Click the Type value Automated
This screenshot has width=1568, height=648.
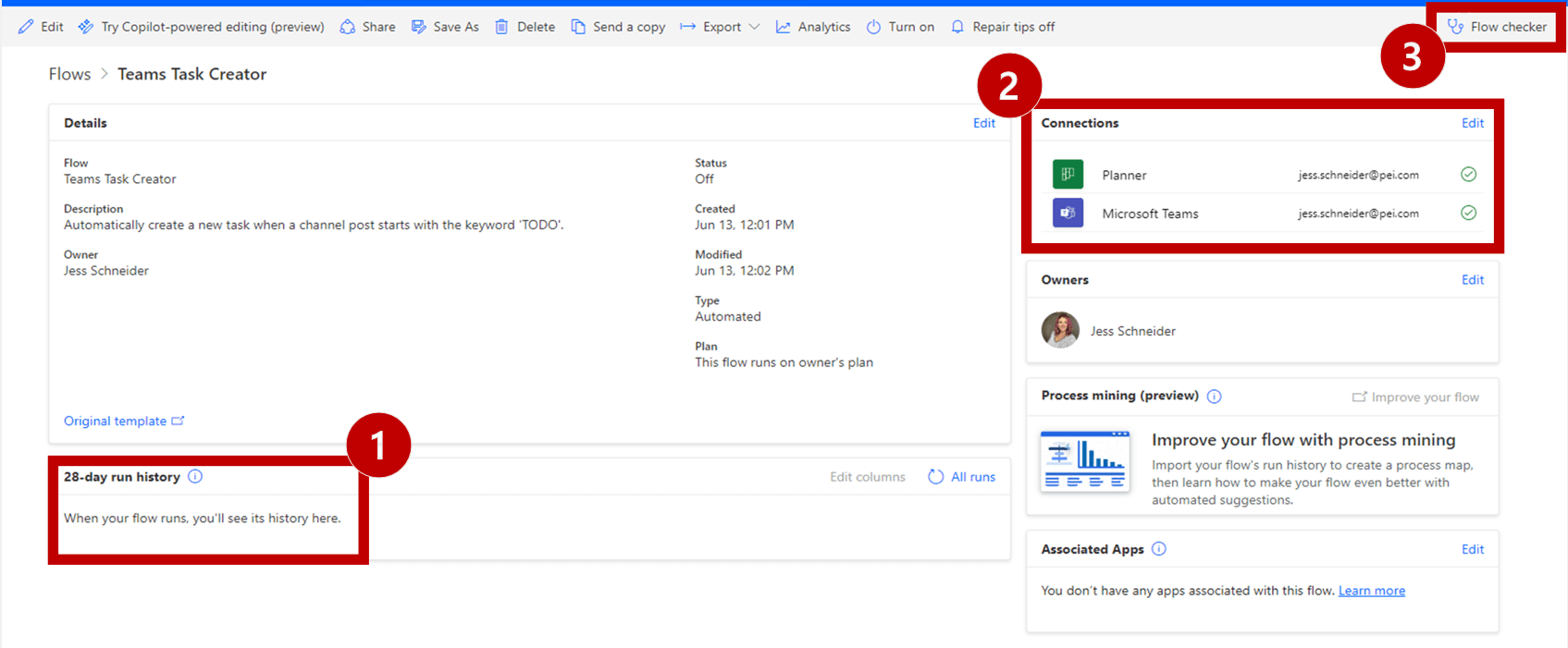tap(728, 316)
